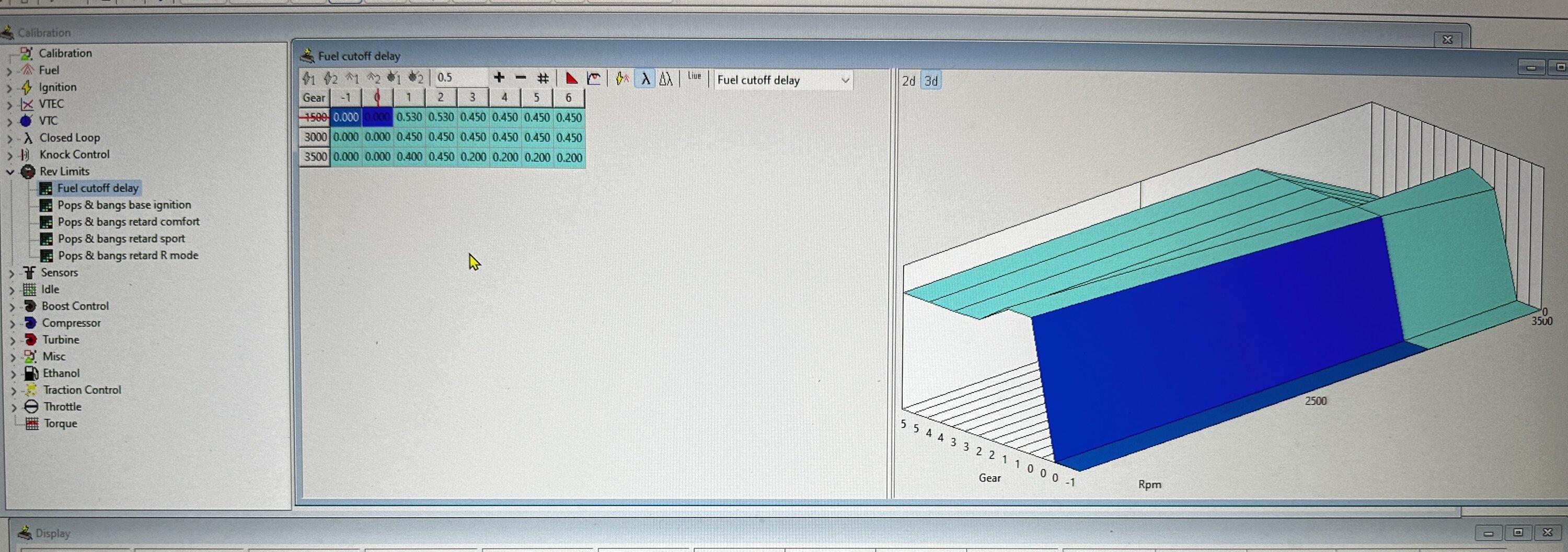
Task: Select the Torque item in tree
Action: (60, 423)
